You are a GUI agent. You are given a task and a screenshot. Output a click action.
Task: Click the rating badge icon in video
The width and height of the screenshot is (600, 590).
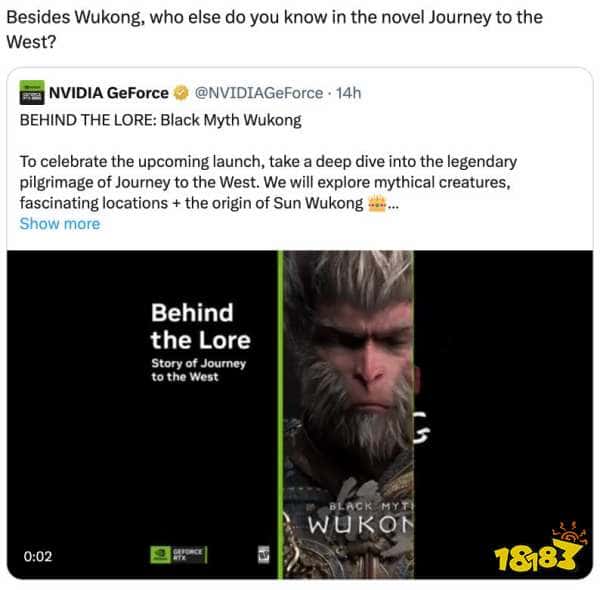click(x=264, y=554)
